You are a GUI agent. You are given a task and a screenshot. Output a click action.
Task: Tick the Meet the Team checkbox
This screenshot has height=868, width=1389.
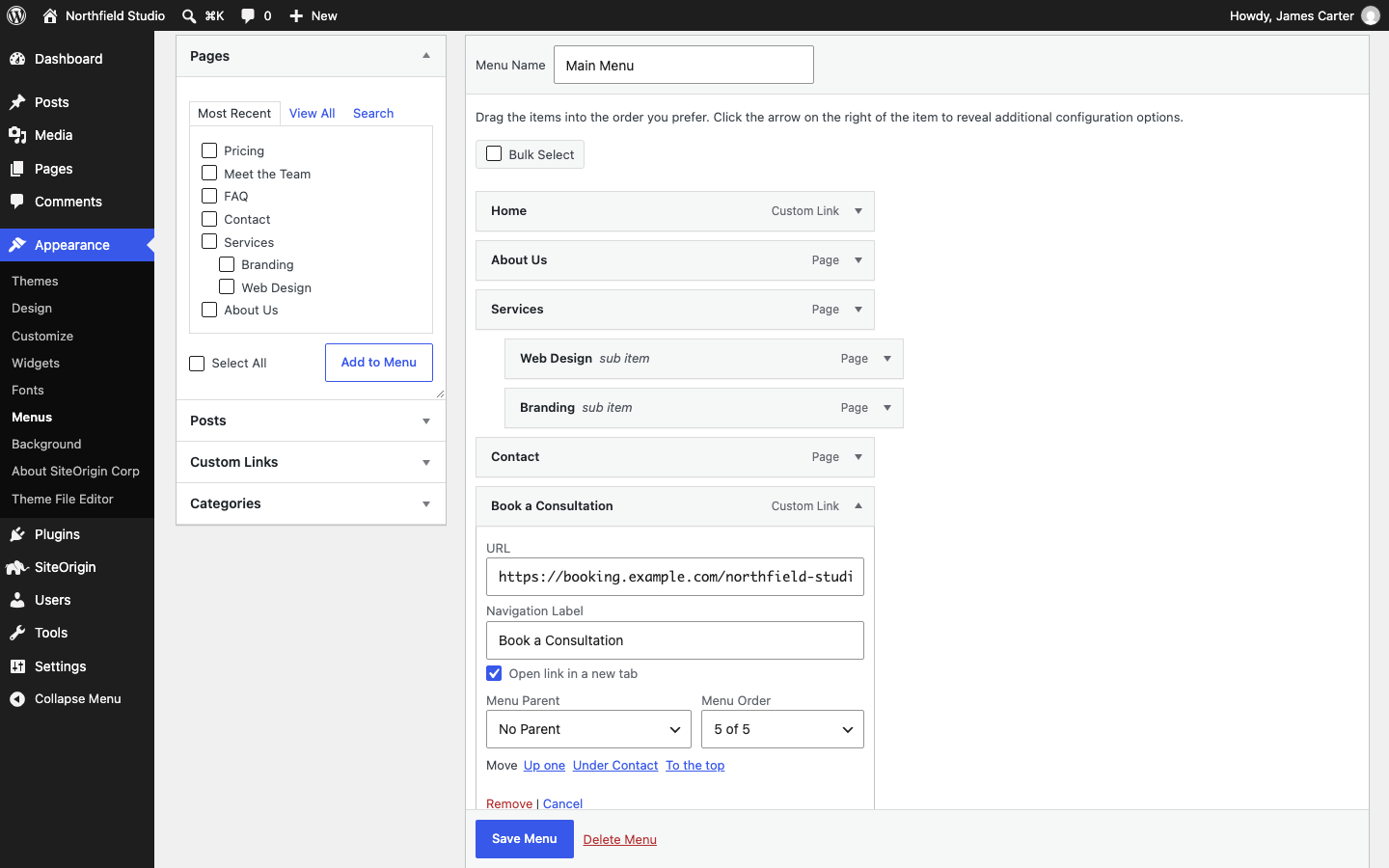[x=209, y=173]
